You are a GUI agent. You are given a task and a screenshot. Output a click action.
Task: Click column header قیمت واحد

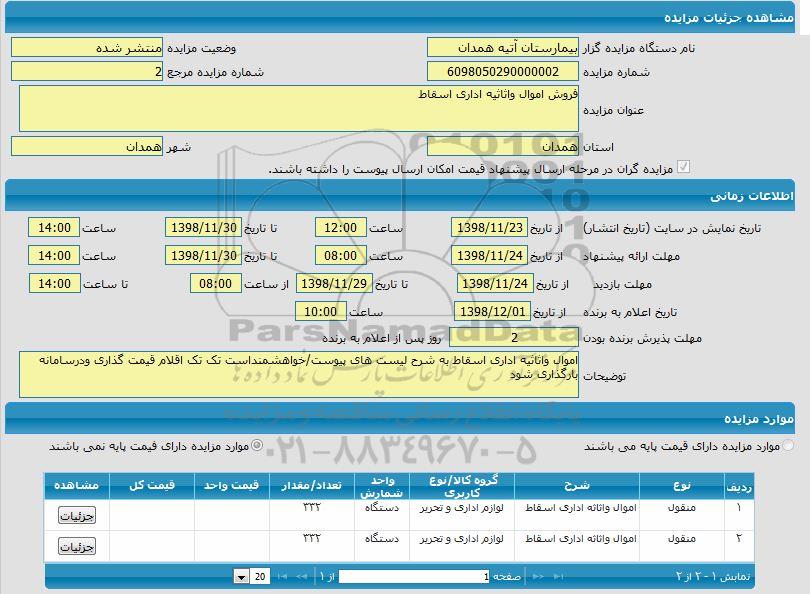click(x=231, y=486)
